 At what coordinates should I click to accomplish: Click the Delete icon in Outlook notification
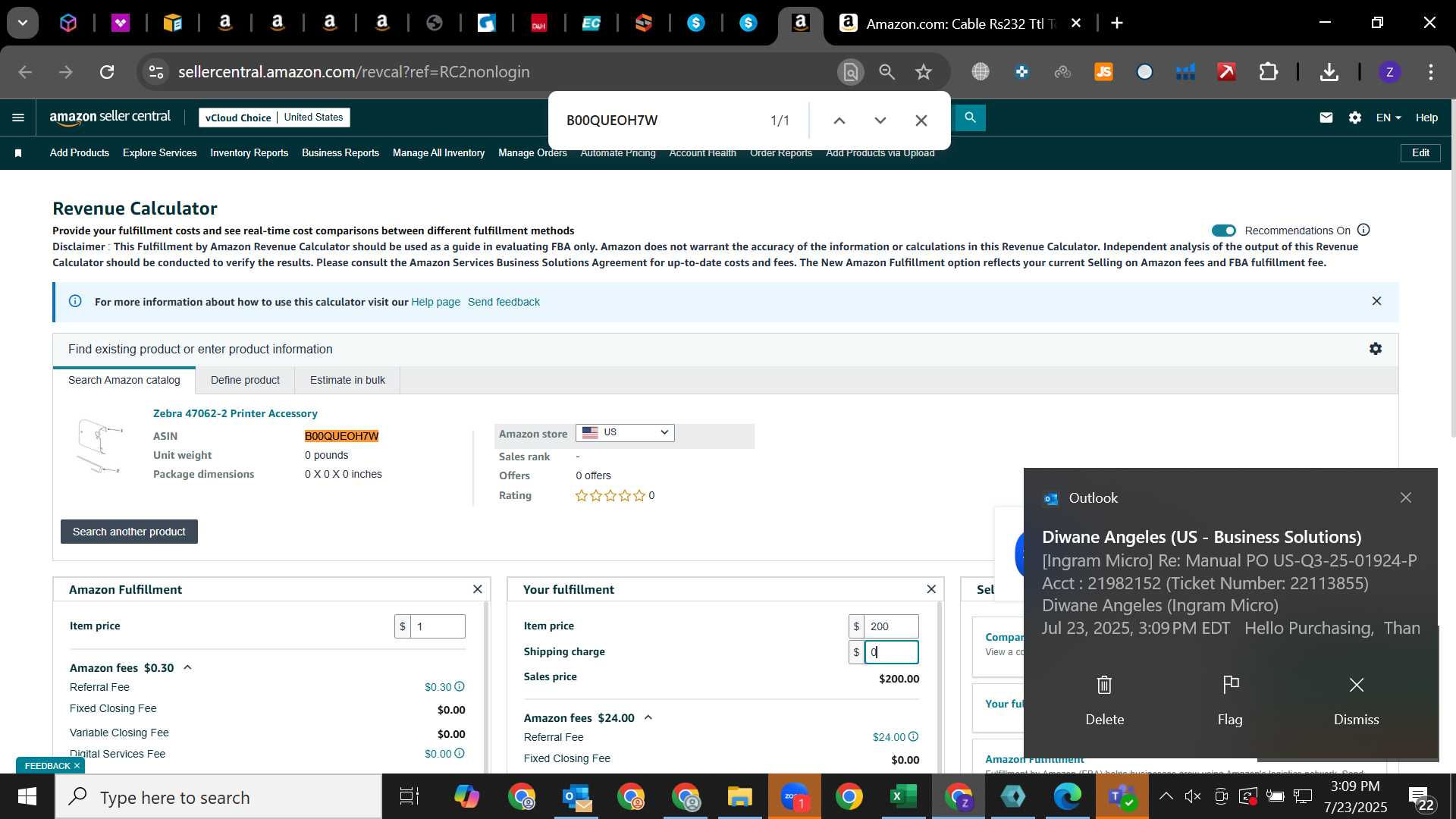(x=1104, y=700)
